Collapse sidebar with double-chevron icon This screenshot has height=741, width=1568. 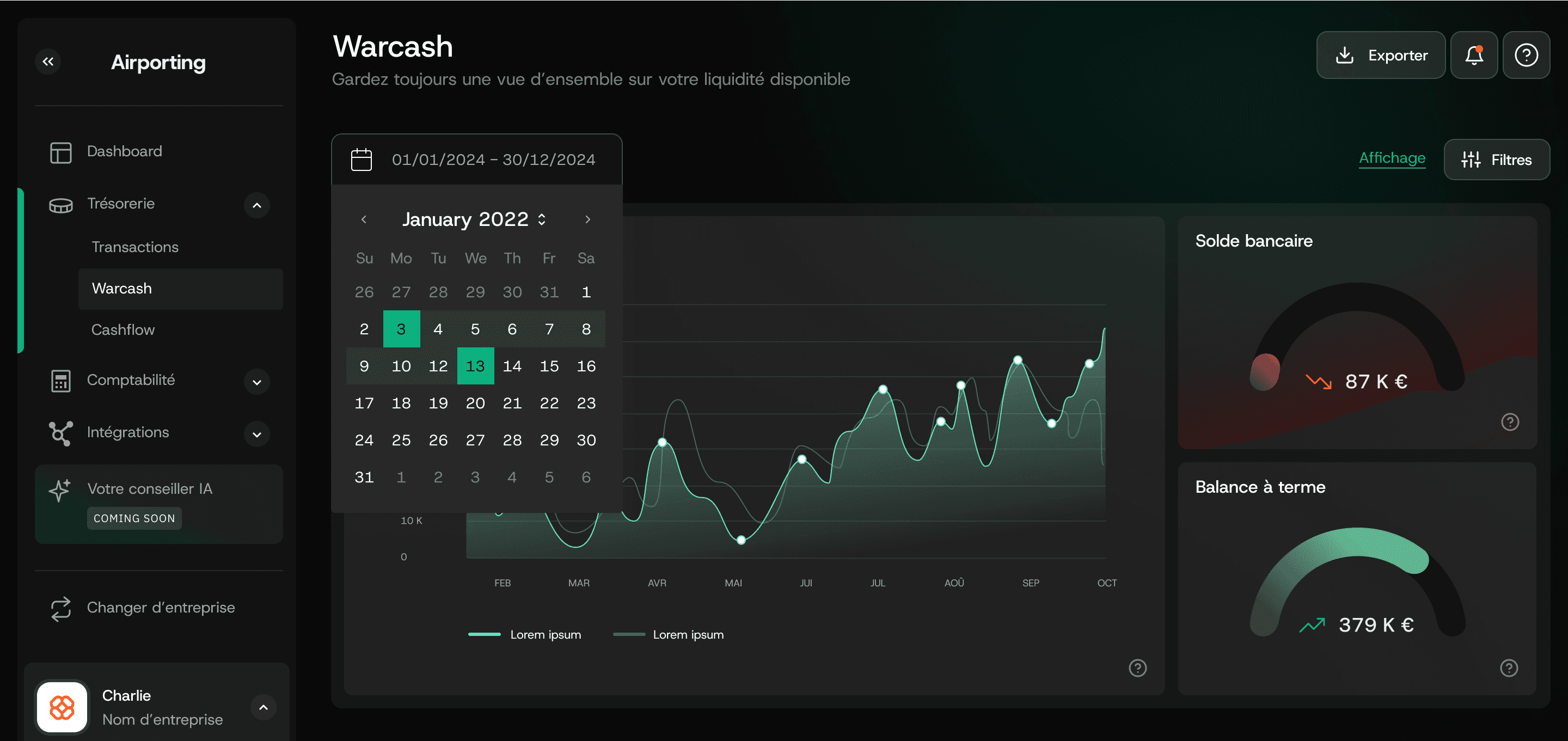48,62
